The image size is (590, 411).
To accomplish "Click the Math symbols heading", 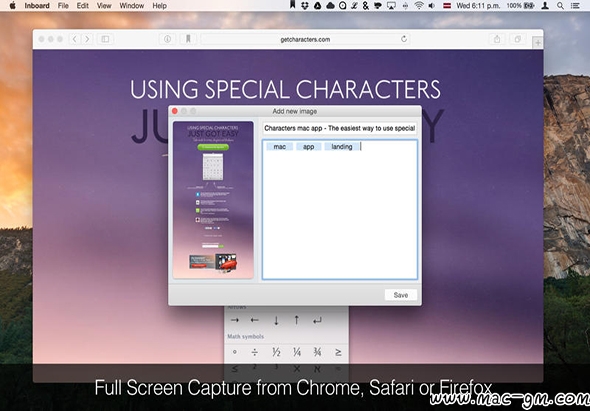I will (245, 336).
